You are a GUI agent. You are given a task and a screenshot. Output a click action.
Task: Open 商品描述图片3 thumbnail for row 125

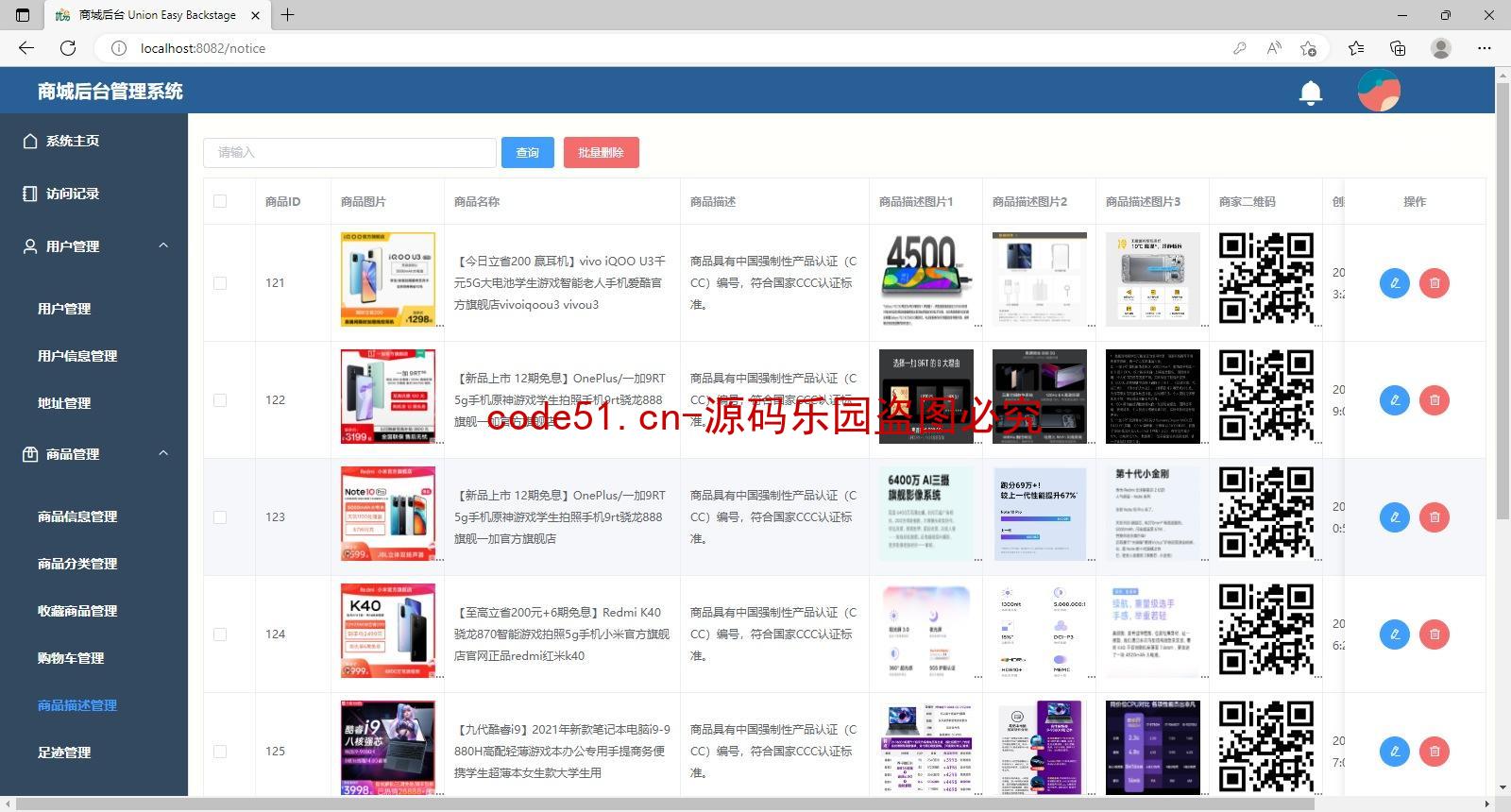[1153, 748]
